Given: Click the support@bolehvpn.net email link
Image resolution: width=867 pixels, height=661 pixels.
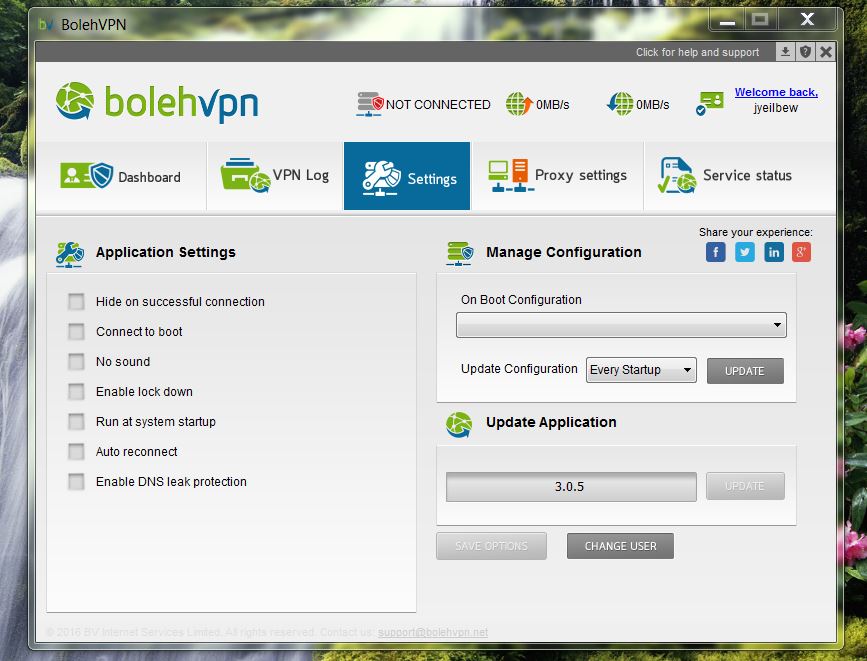Looking at the screenshot, I should click(433, 632).
